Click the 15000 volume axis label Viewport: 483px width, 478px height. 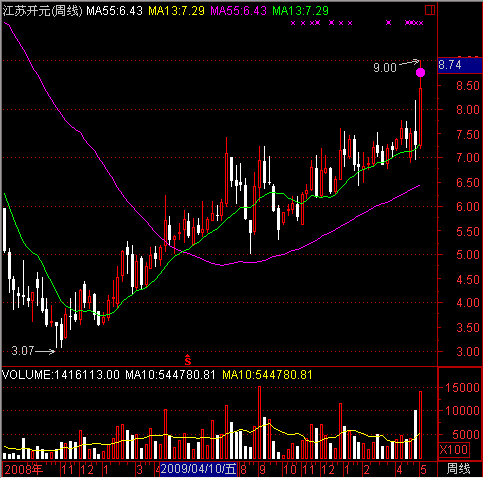pyautogui.click(x=462, y=387)
